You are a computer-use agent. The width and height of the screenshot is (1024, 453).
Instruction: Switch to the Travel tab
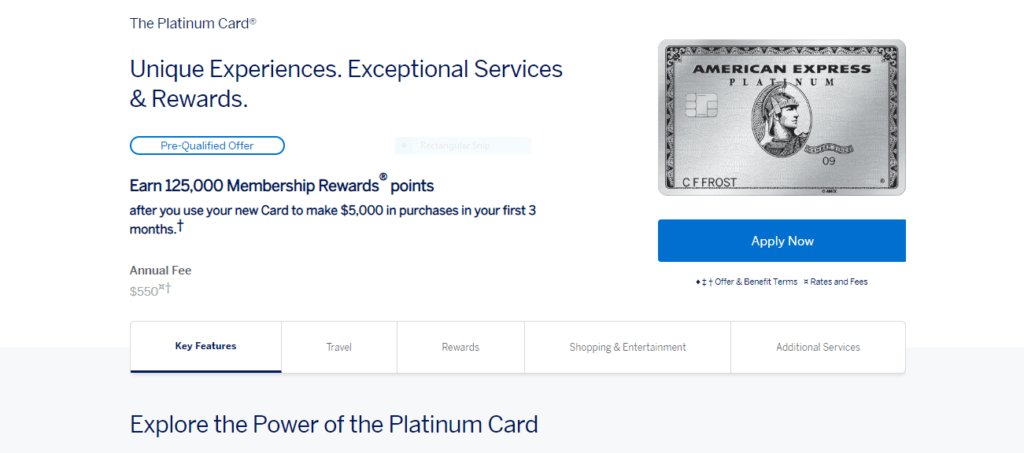coord(339,347)
